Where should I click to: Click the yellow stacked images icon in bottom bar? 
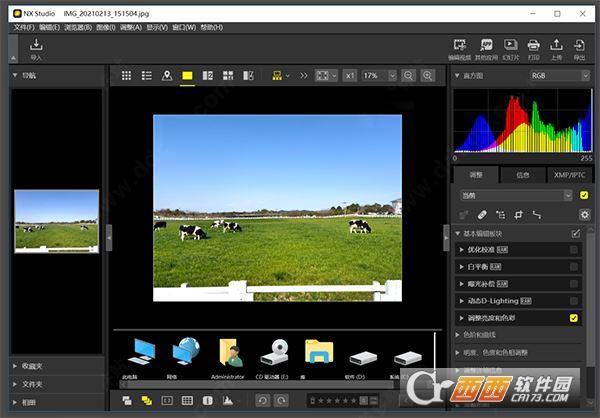(147, 400)
